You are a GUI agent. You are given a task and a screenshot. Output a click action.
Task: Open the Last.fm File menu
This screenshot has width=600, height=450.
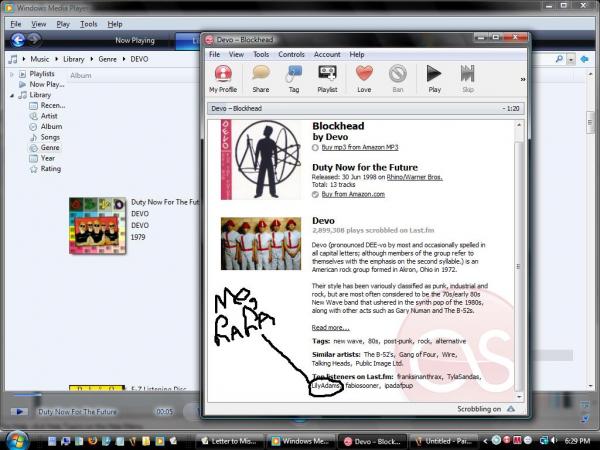214,54
